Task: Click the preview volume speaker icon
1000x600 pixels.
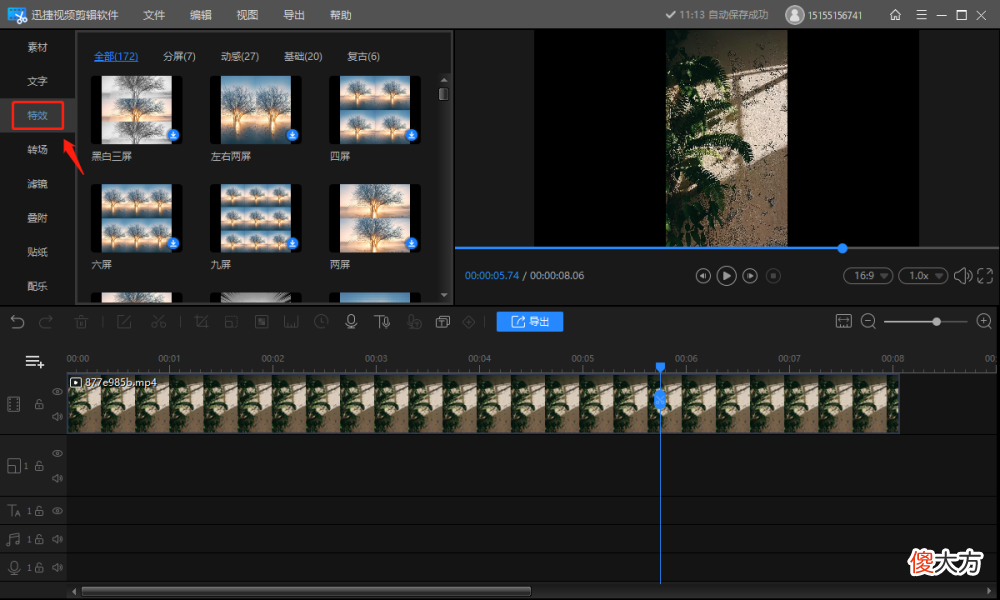Action: [x=962, y=275]
